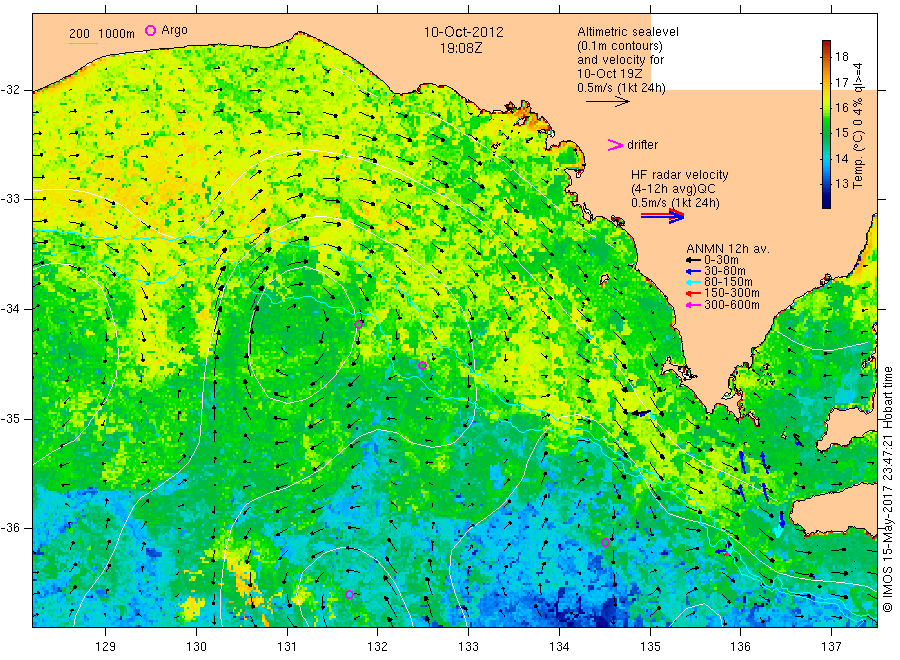
Task: Click the cyan 200m isobath legend line
Action: click(83, 43)
